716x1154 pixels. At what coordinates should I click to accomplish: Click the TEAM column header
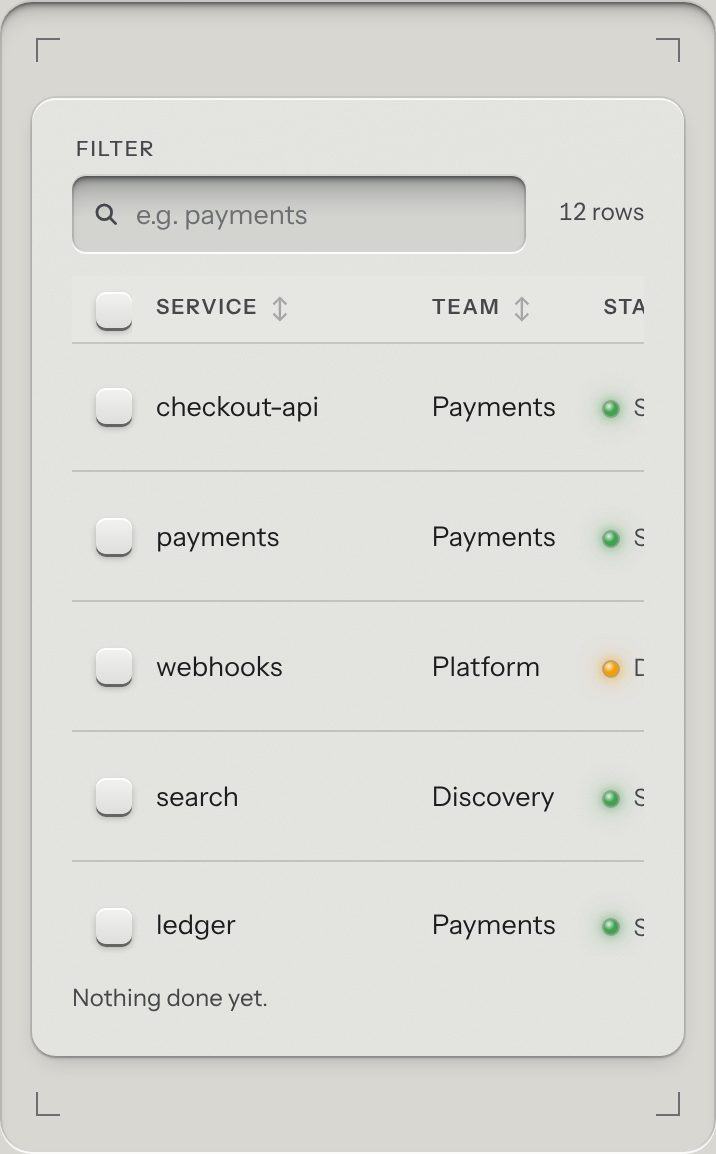(x=466, y=307)
